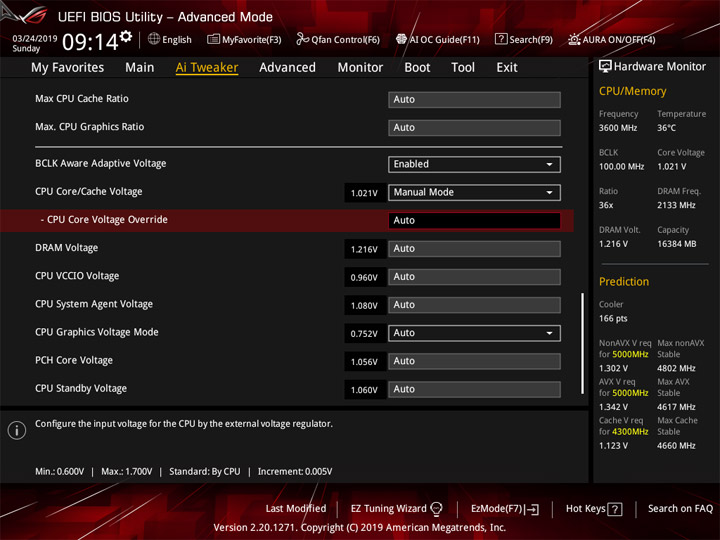Click the EZ Tuning Wizard lightbulb icon

pos(436,508)
